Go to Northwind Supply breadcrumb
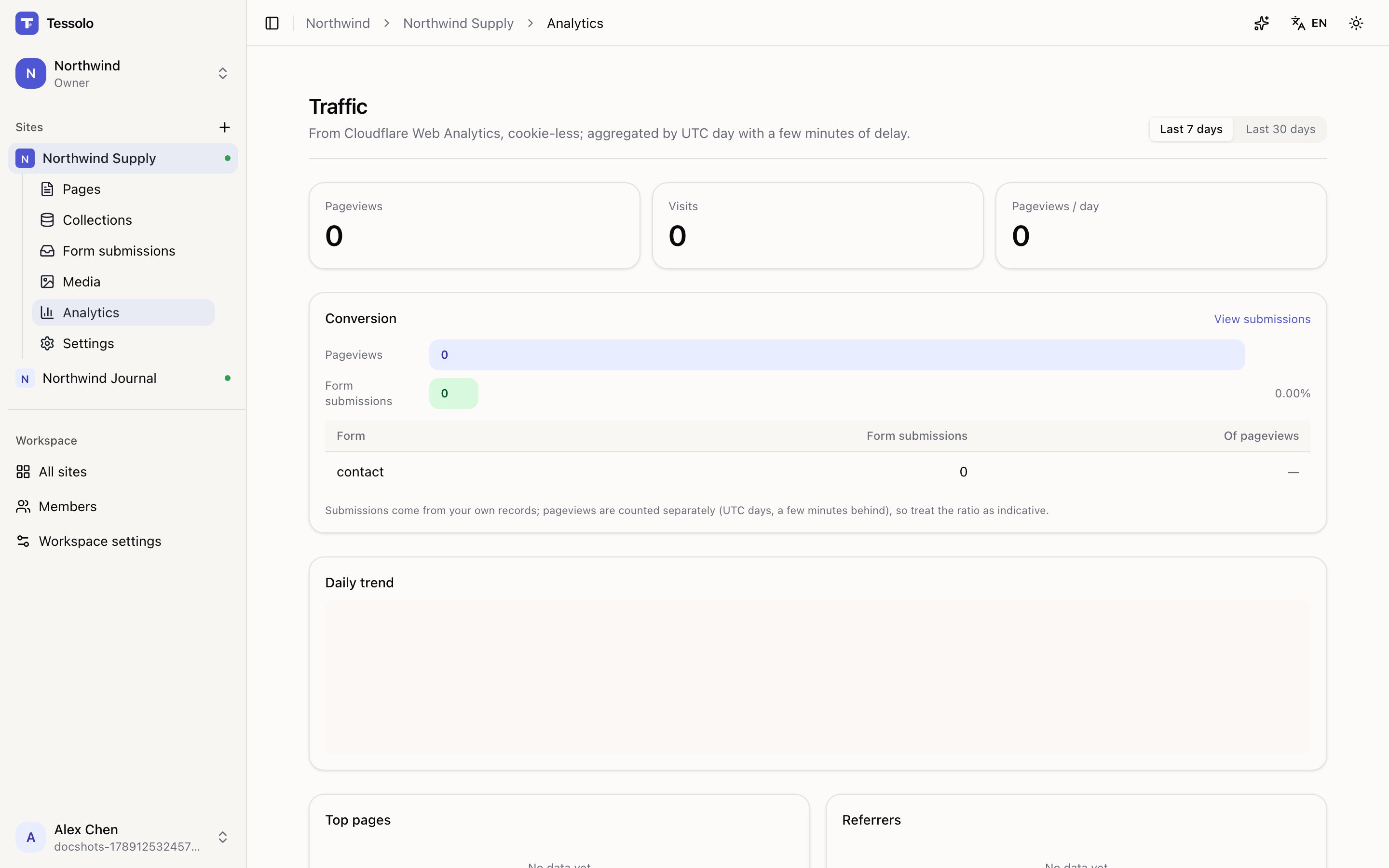The height and width of the screenshot is (868, 1389). click(x=458, y=23)
